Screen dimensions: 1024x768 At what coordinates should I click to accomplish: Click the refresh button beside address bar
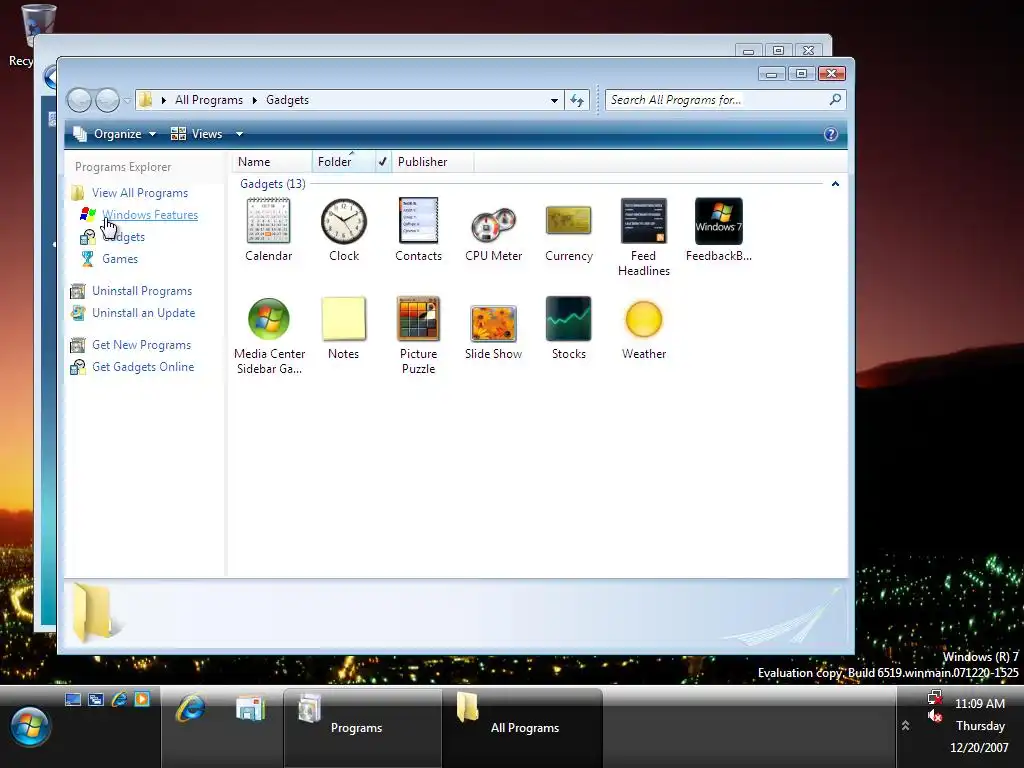tap(577, 100)
